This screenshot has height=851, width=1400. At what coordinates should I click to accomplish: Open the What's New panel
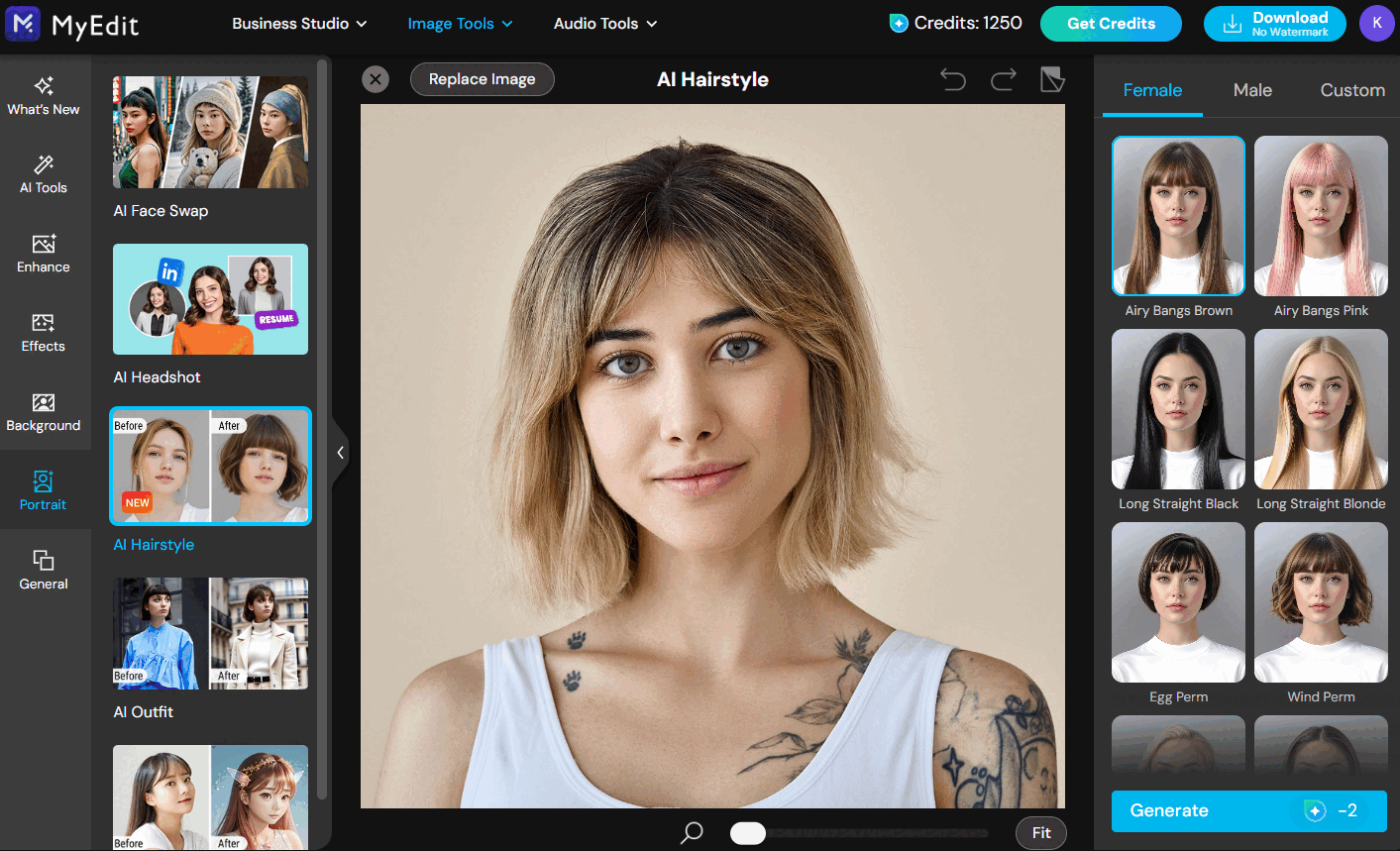click(43, 96)
